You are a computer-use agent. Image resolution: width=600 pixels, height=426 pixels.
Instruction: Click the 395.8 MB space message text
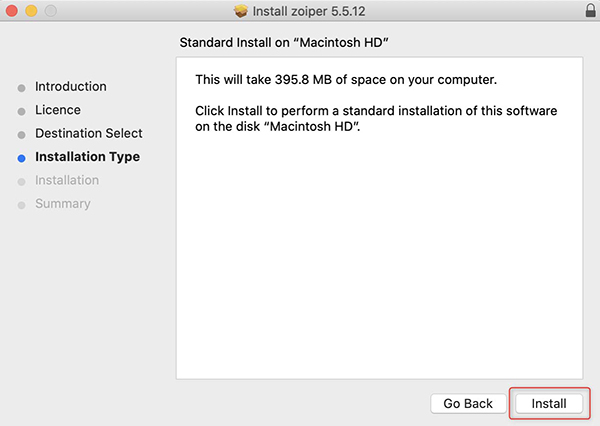pyautogui.click(x=346, y=79)
